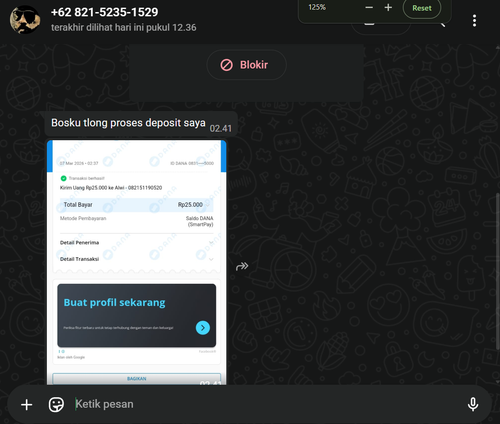Forward the receipt image message
Screen dimensions: 500x424
[242, 266]
